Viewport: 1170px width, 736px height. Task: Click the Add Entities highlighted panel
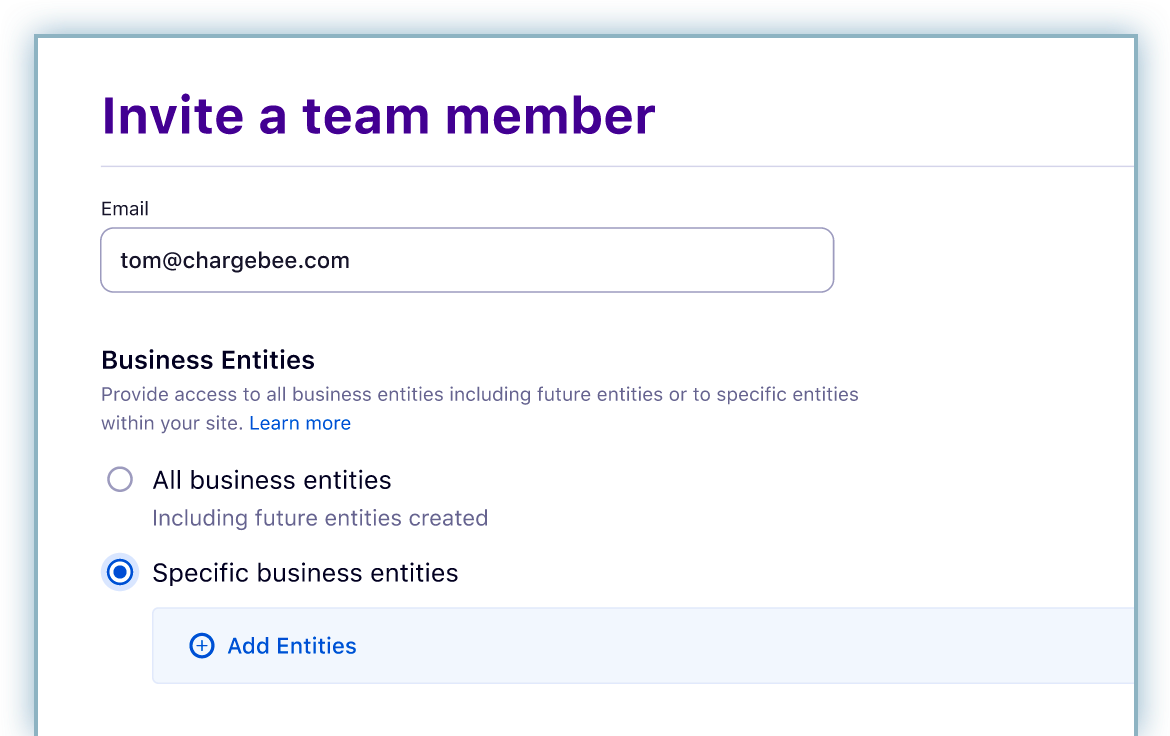coord(640,646)
